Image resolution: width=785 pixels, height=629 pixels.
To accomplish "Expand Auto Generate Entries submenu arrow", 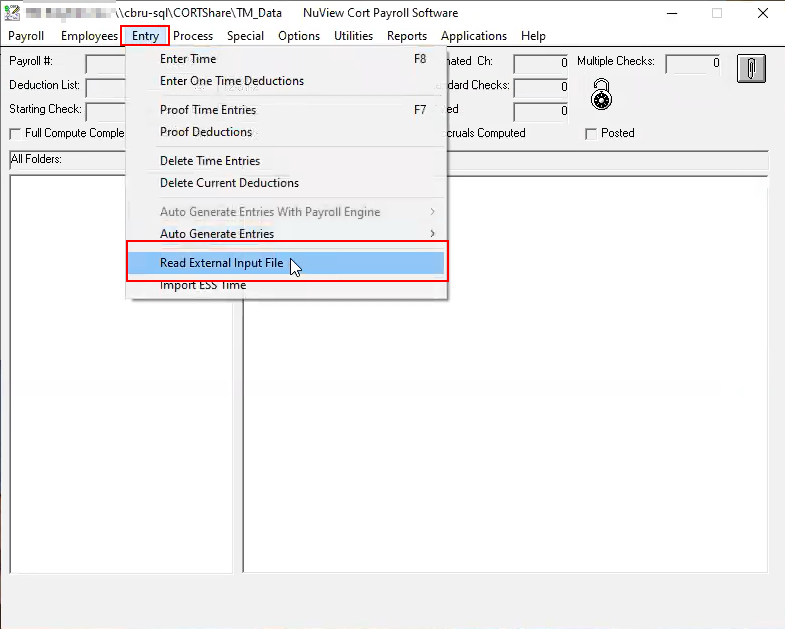I will pyautogui.click(x=433, y=233).
